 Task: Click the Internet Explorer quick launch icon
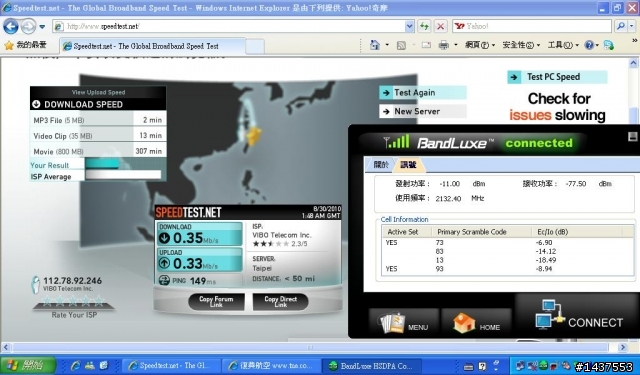[75, 365]
